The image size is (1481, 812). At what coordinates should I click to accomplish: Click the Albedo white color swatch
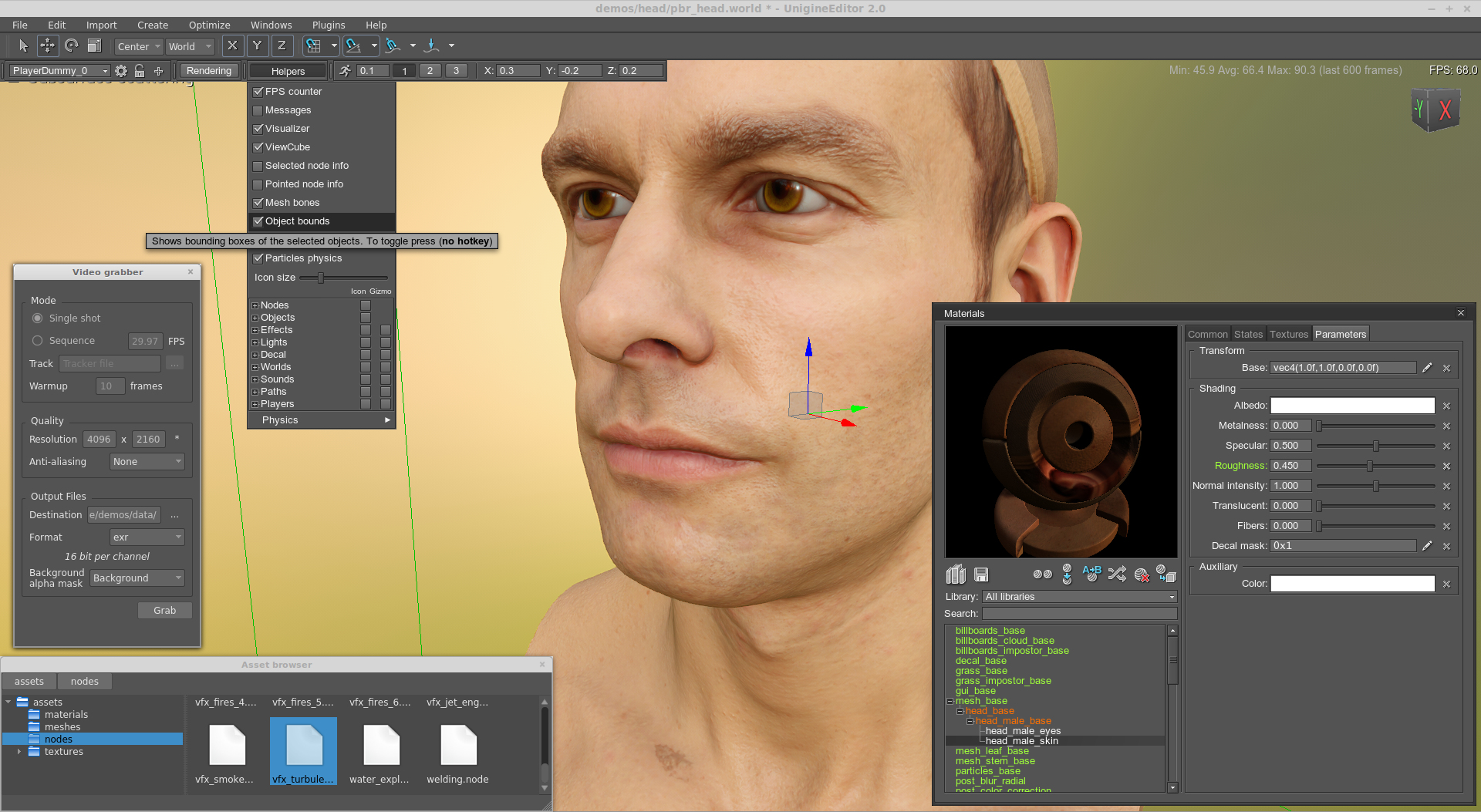[x=1352, y=406]
